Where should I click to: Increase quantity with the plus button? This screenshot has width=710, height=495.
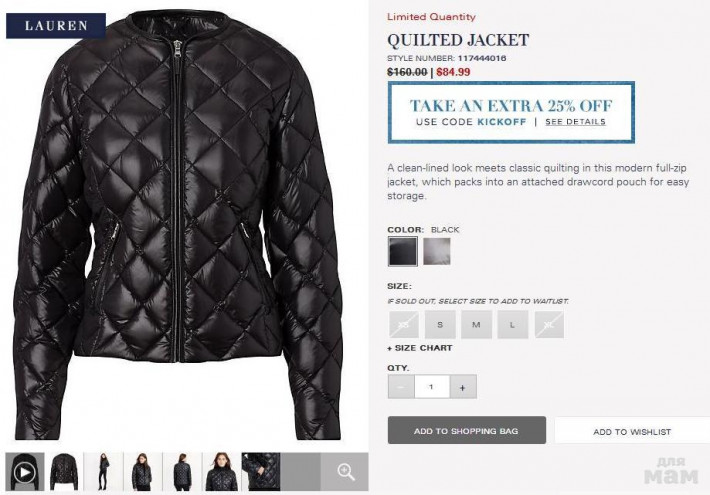tap(463, 387)
